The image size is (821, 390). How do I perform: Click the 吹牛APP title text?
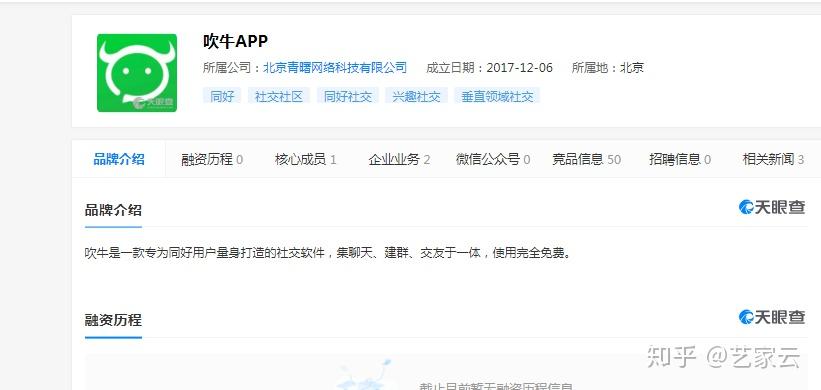click(236, 41)
